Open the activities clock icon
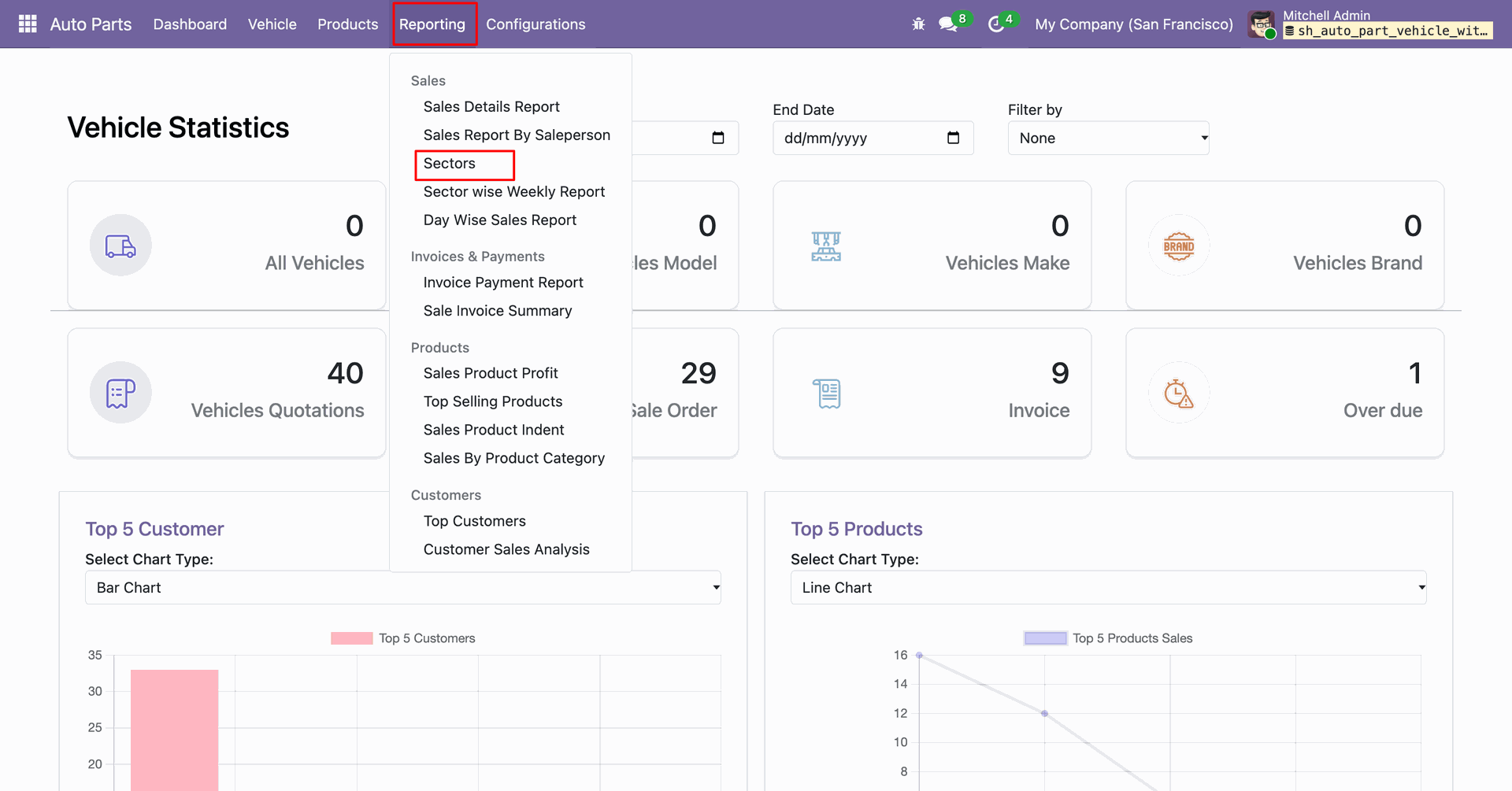Screen dimensions: 1512x791 pos(996,24)
